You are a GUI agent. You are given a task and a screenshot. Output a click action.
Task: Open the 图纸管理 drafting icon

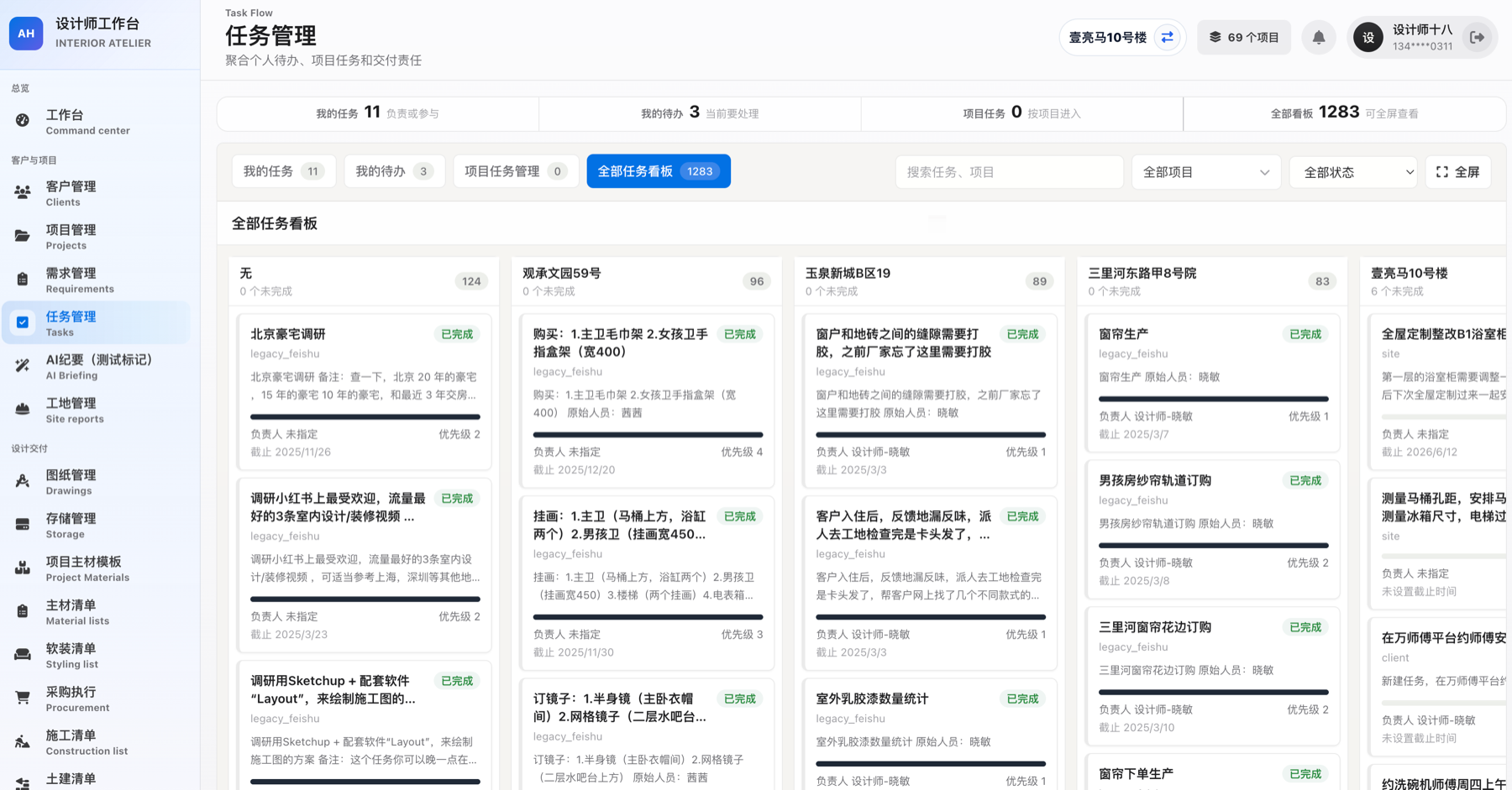(x=23, y=482)
